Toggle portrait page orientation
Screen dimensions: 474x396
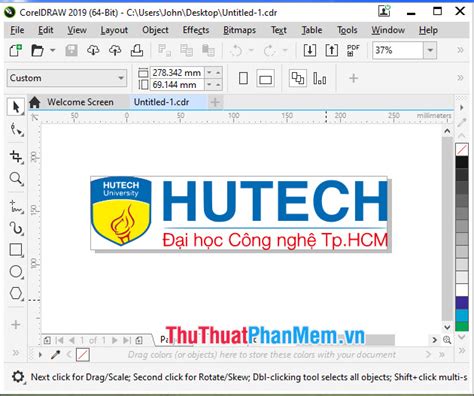coord(244,78)
